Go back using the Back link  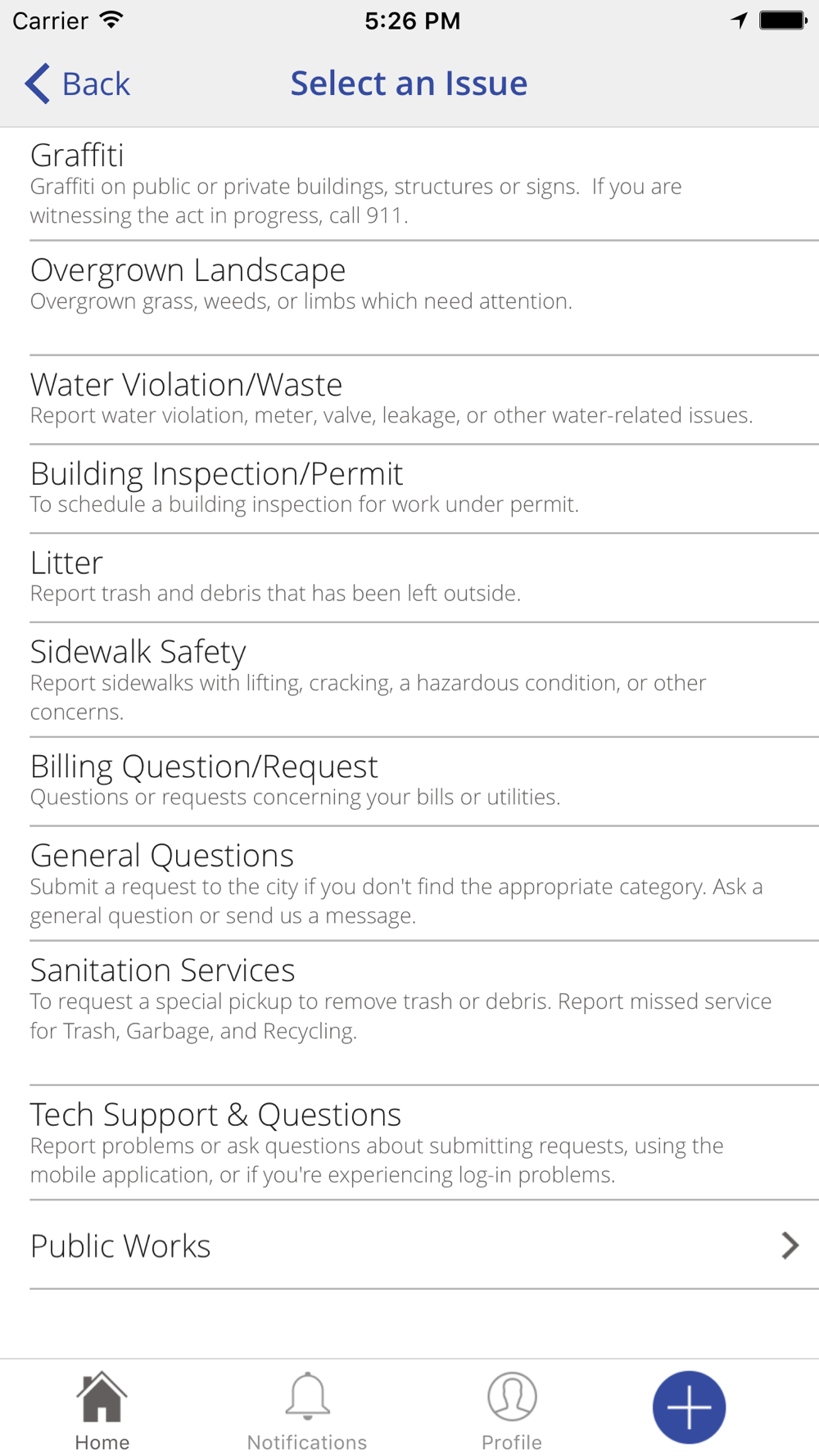coord(78,84)
